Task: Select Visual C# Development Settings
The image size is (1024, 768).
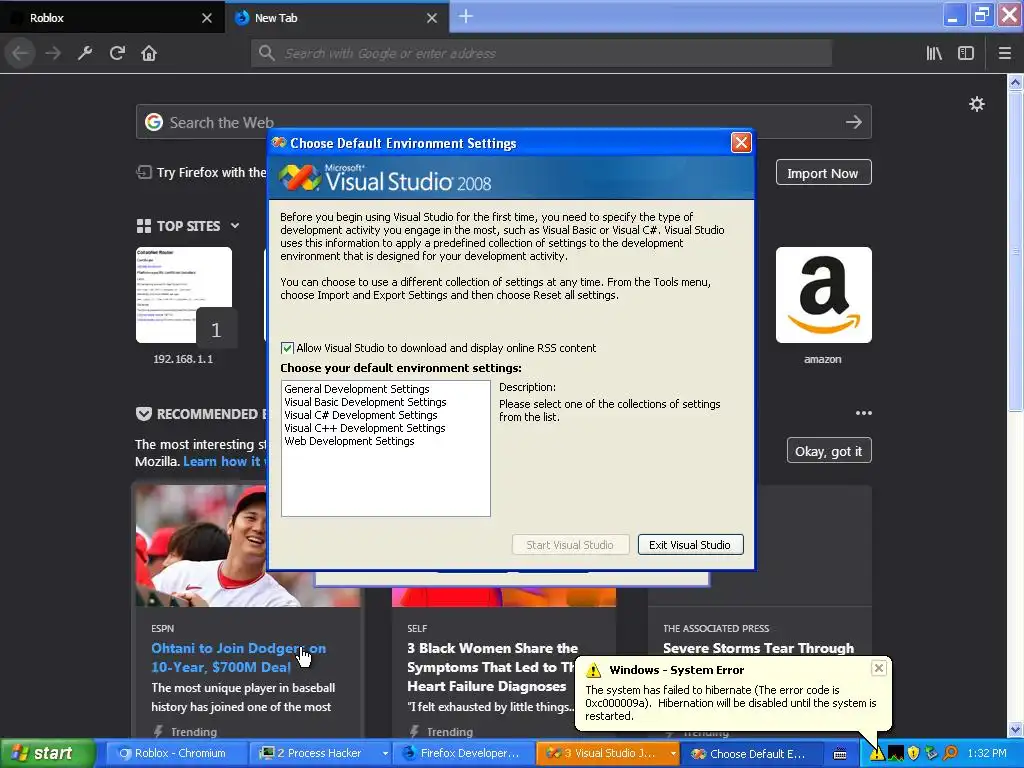Action: pos(360,415)
